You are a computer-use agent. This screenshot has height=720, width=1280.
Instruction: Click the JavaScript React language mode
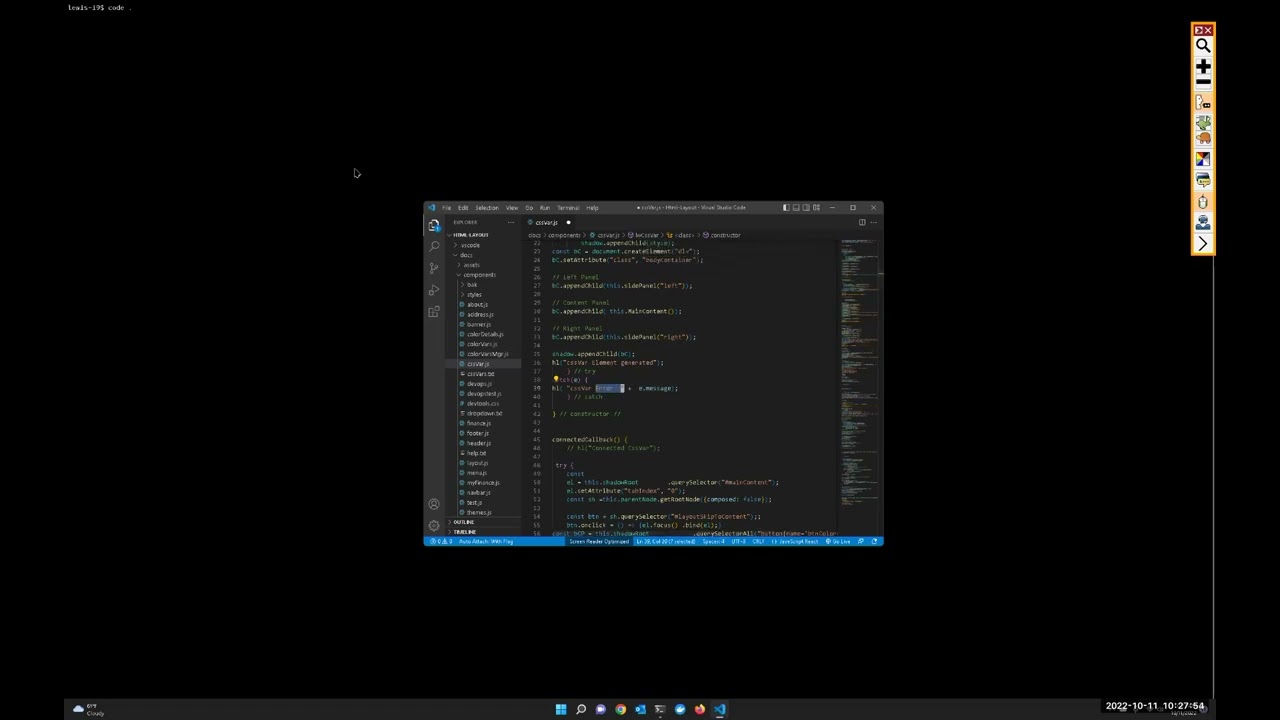pyautogui.click(x=795, y=542)
